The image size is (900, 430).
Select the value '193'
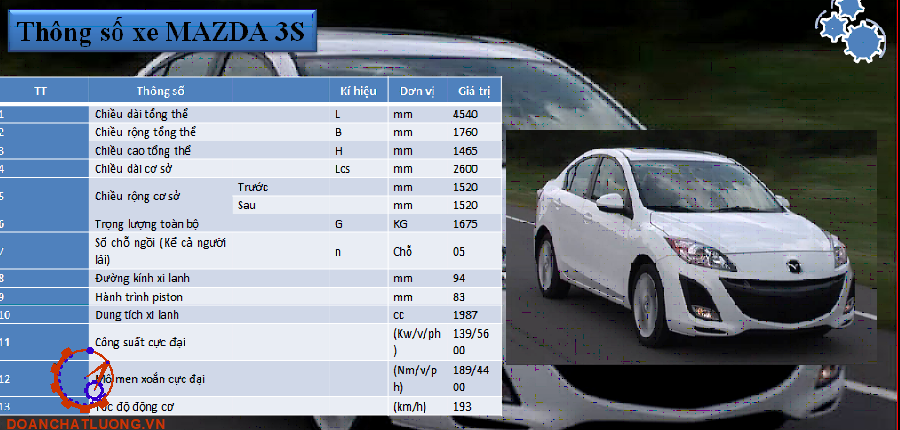[462, 406]
